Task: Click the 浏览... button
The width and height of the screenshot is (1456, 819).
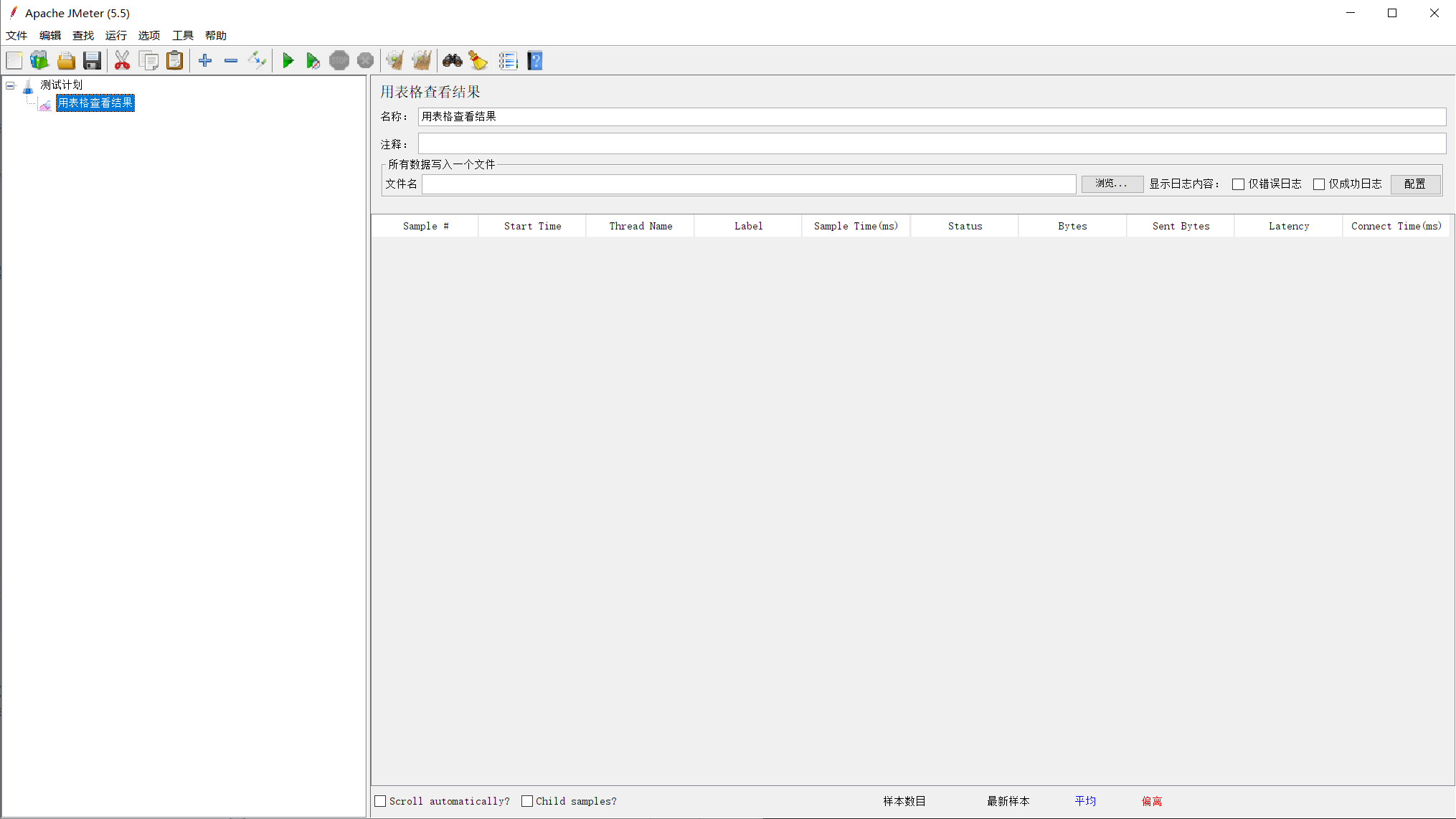Action: [1112, 184]
